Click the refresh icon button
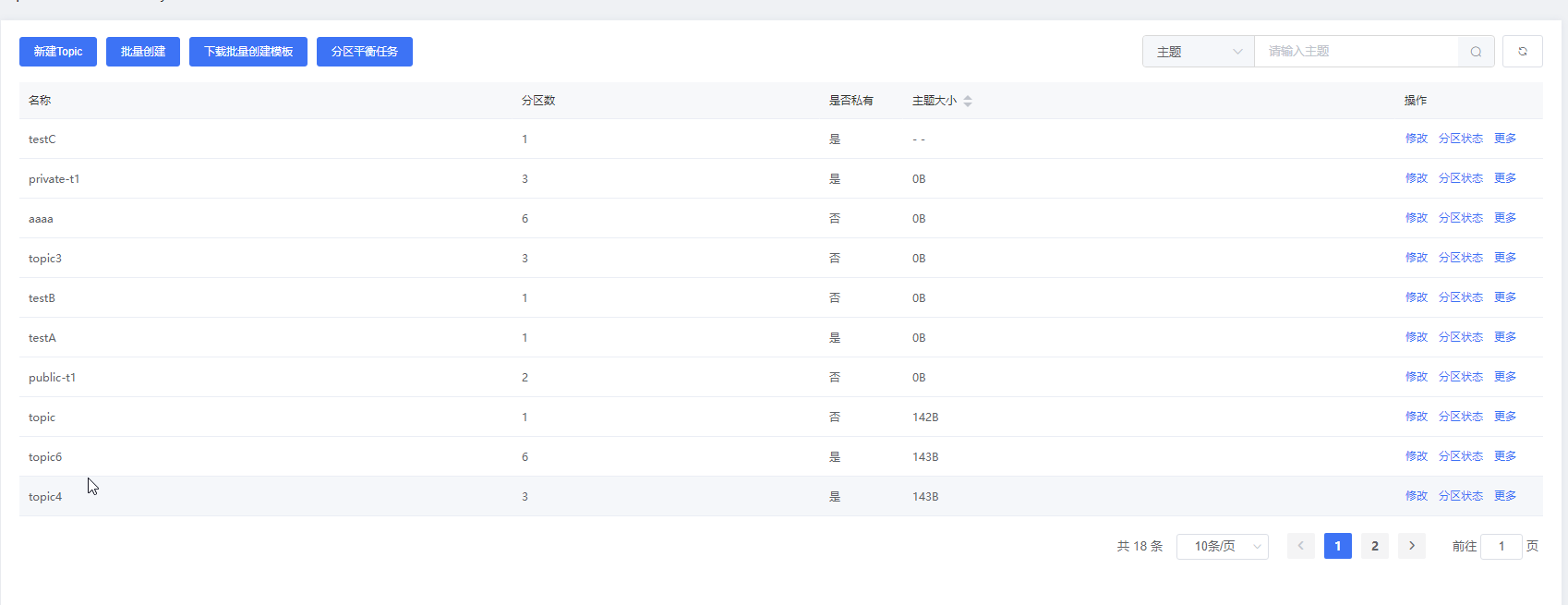The width and height of the screenshot is (1568, 605). coord(1523,52)
